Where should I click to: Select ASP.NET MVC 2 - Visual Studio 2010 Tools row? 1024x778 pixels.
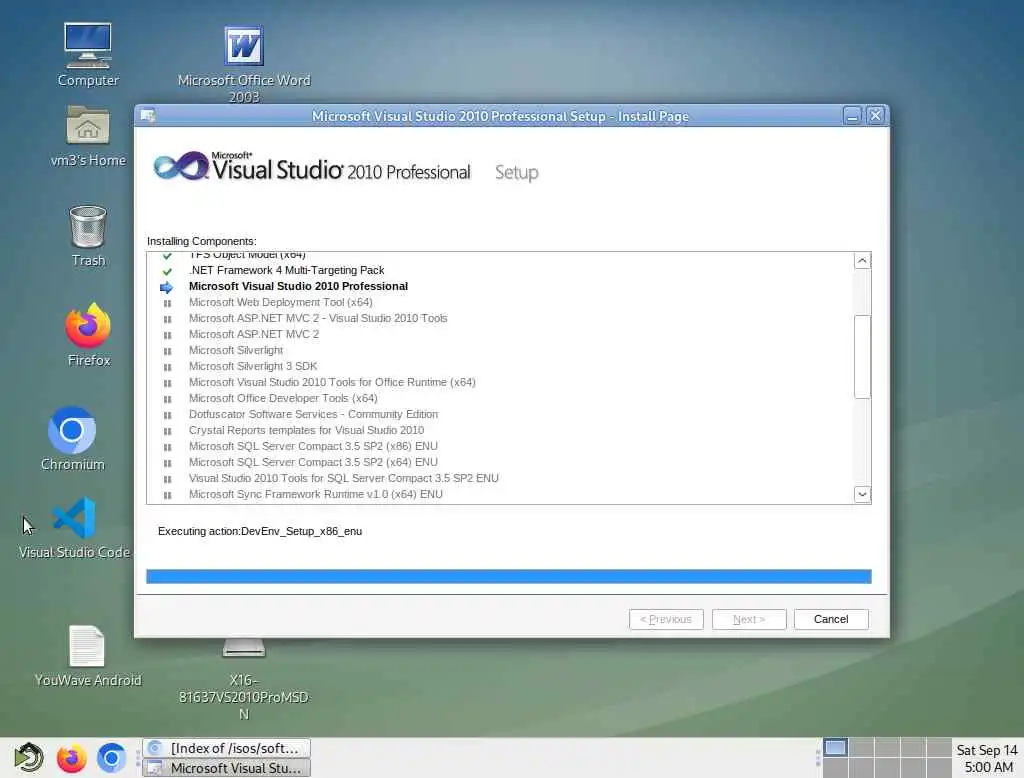(x=317, y=318)
